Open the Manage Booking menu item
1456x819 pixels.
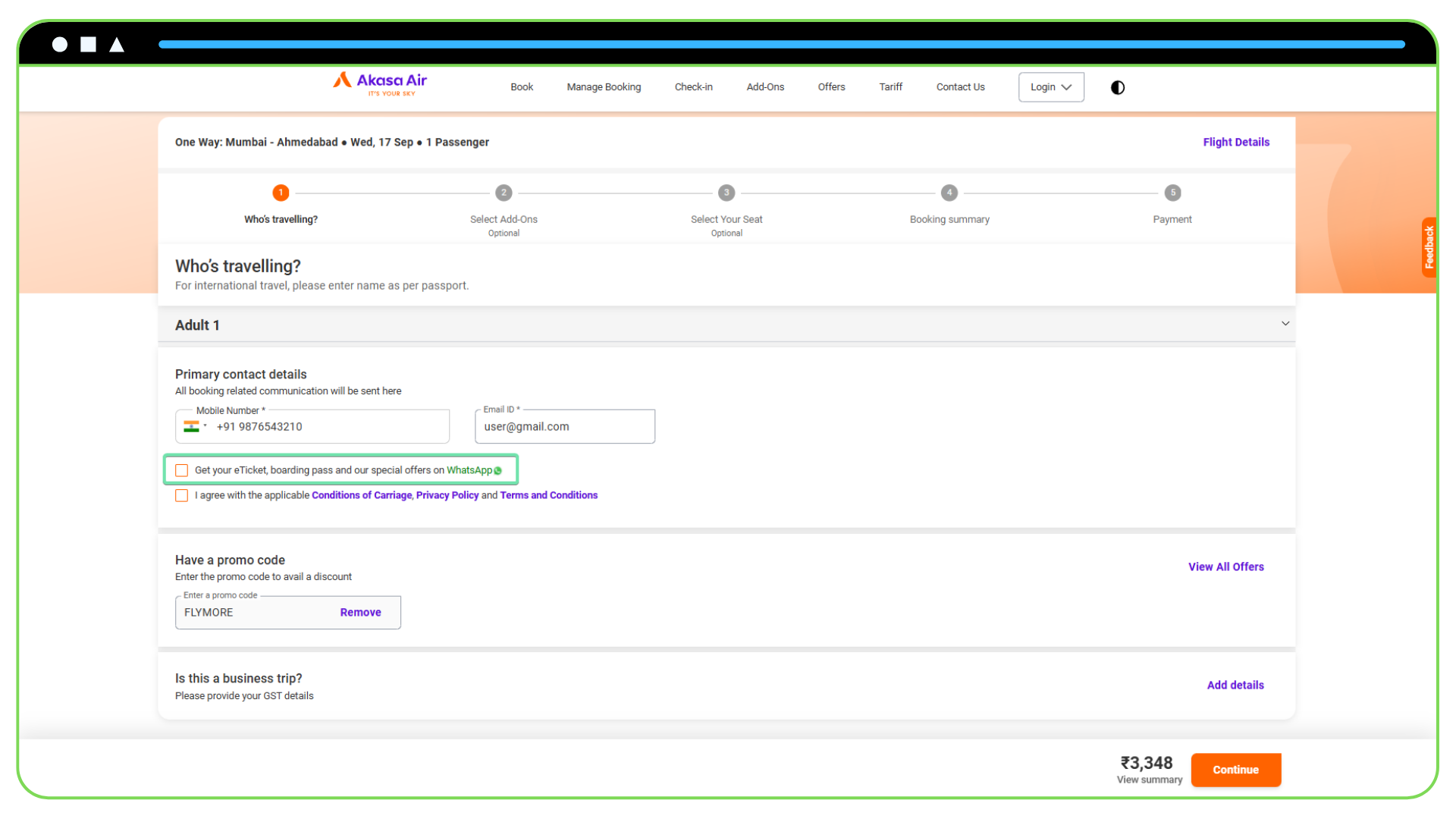(604, 86)
